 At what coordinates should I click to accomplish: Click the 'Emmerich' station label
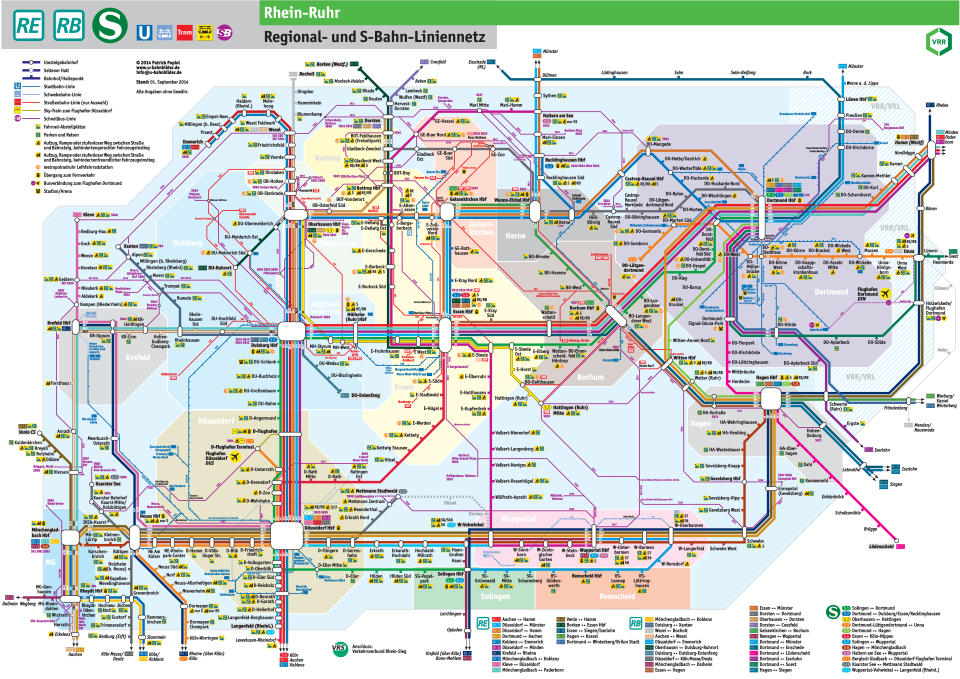[x=192, y=141]
